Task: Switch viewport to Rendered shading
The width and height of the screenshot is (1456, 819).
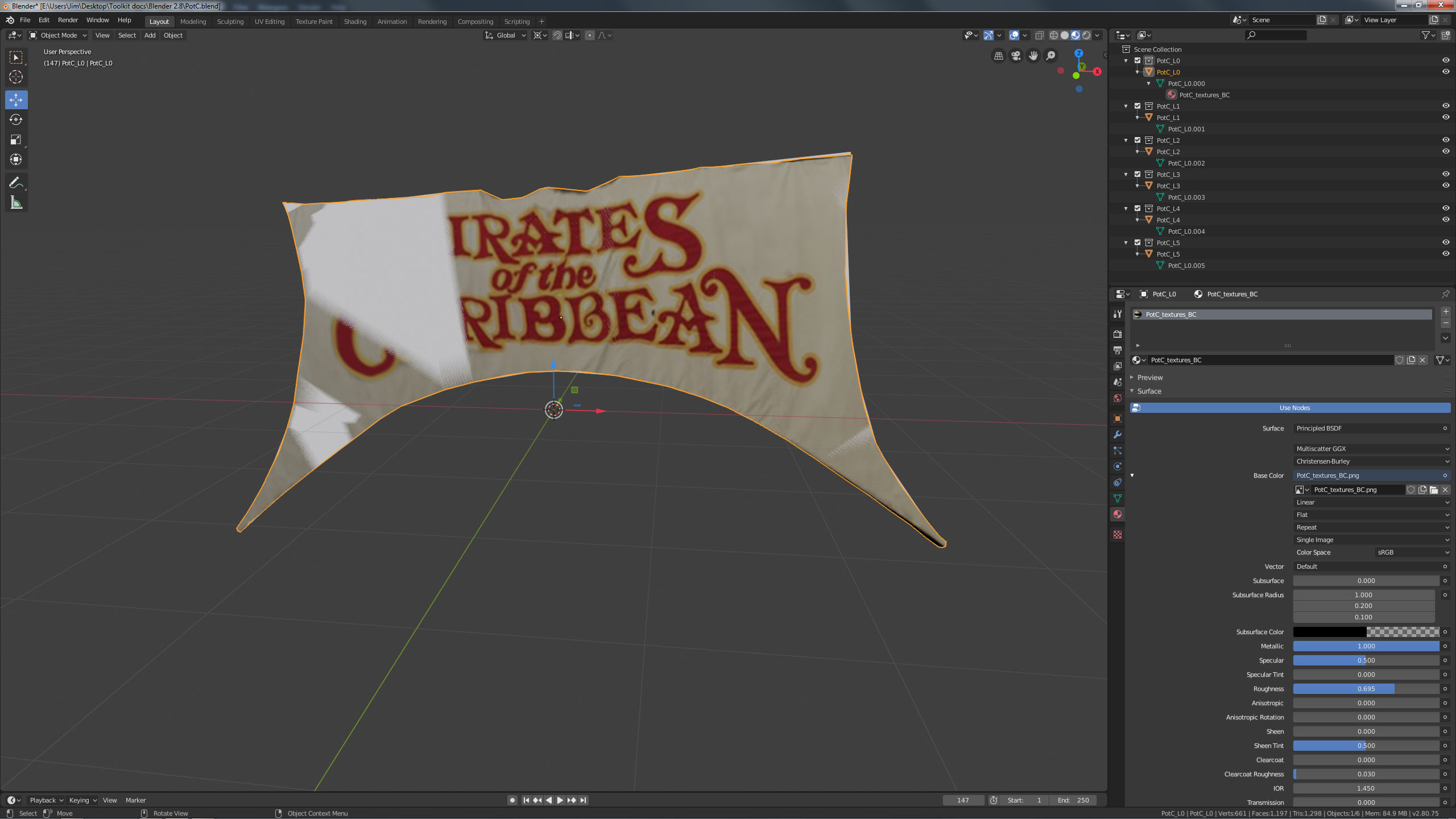Action: coord(1086,35)
